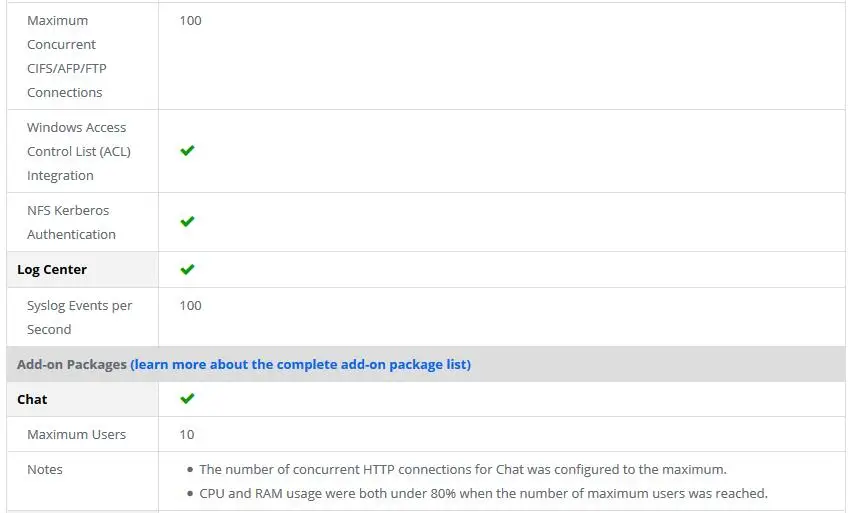Click the green checkmark in the Log Center row
This screenshot has width=849, height=513.
tap(187, 269)
